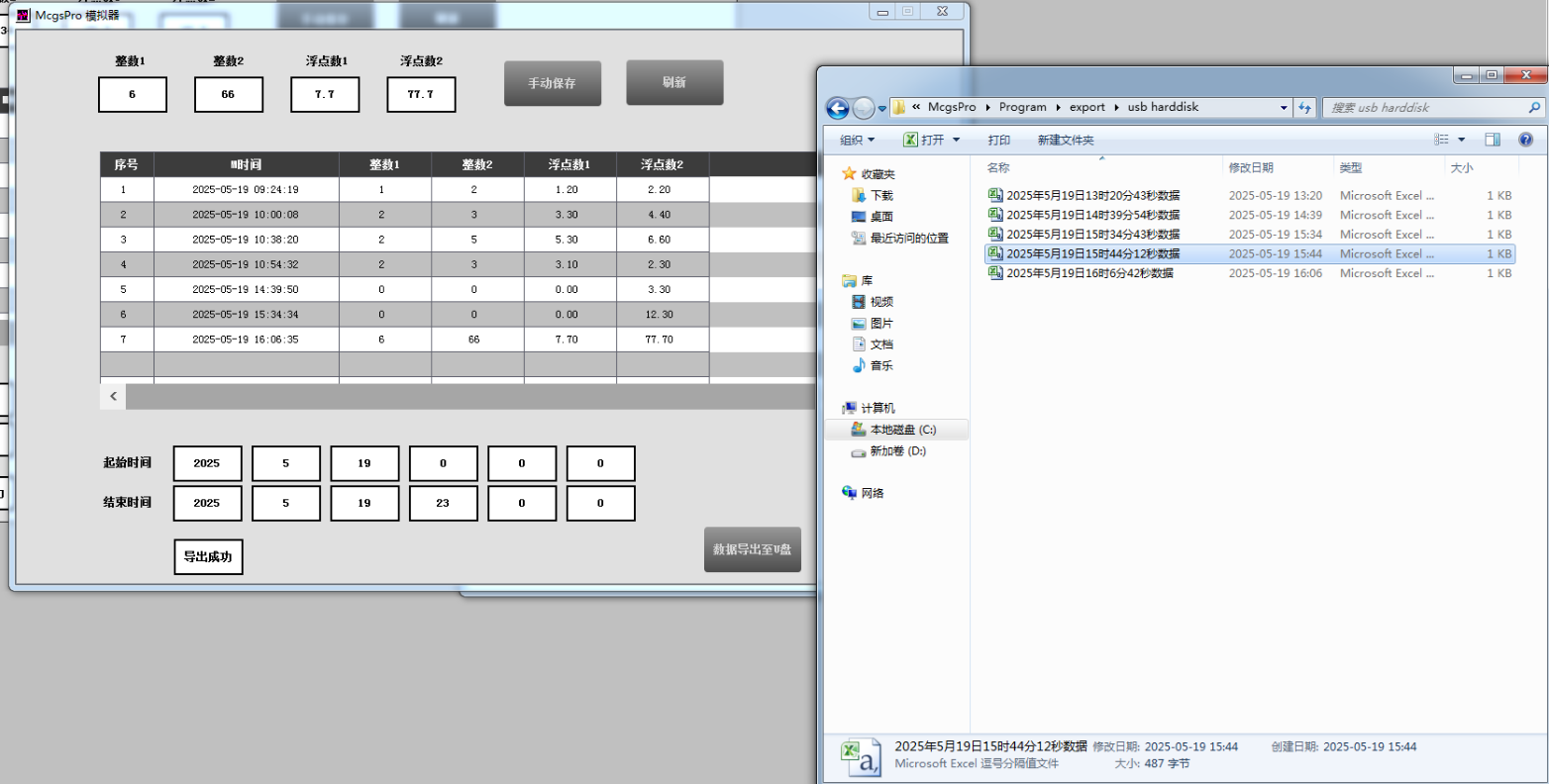Open the 组织 menu in Explorer
This screenshot has width=1549, height=784.
point(858,141)
